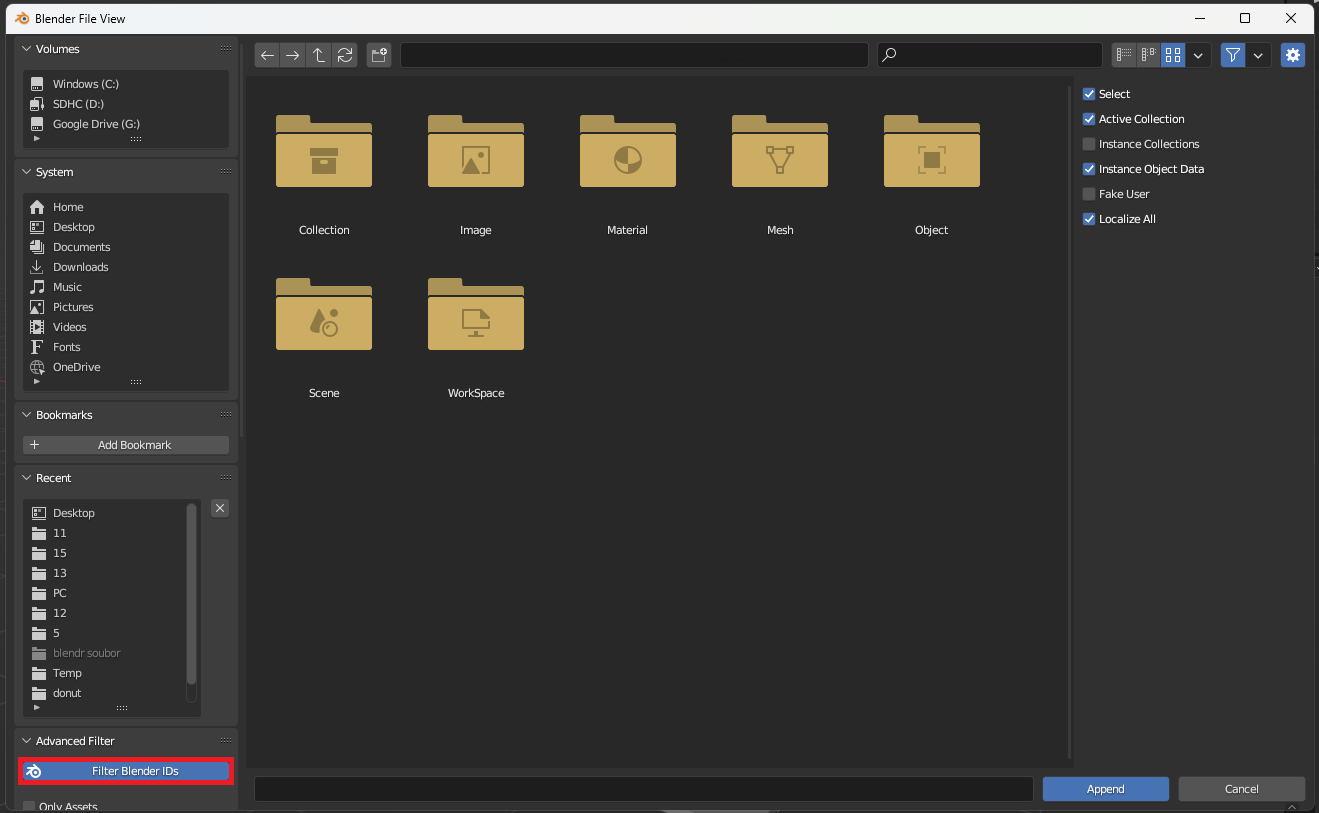Refresh the file list
This screenshot has width=1319, height=813.
click(345, 56)
